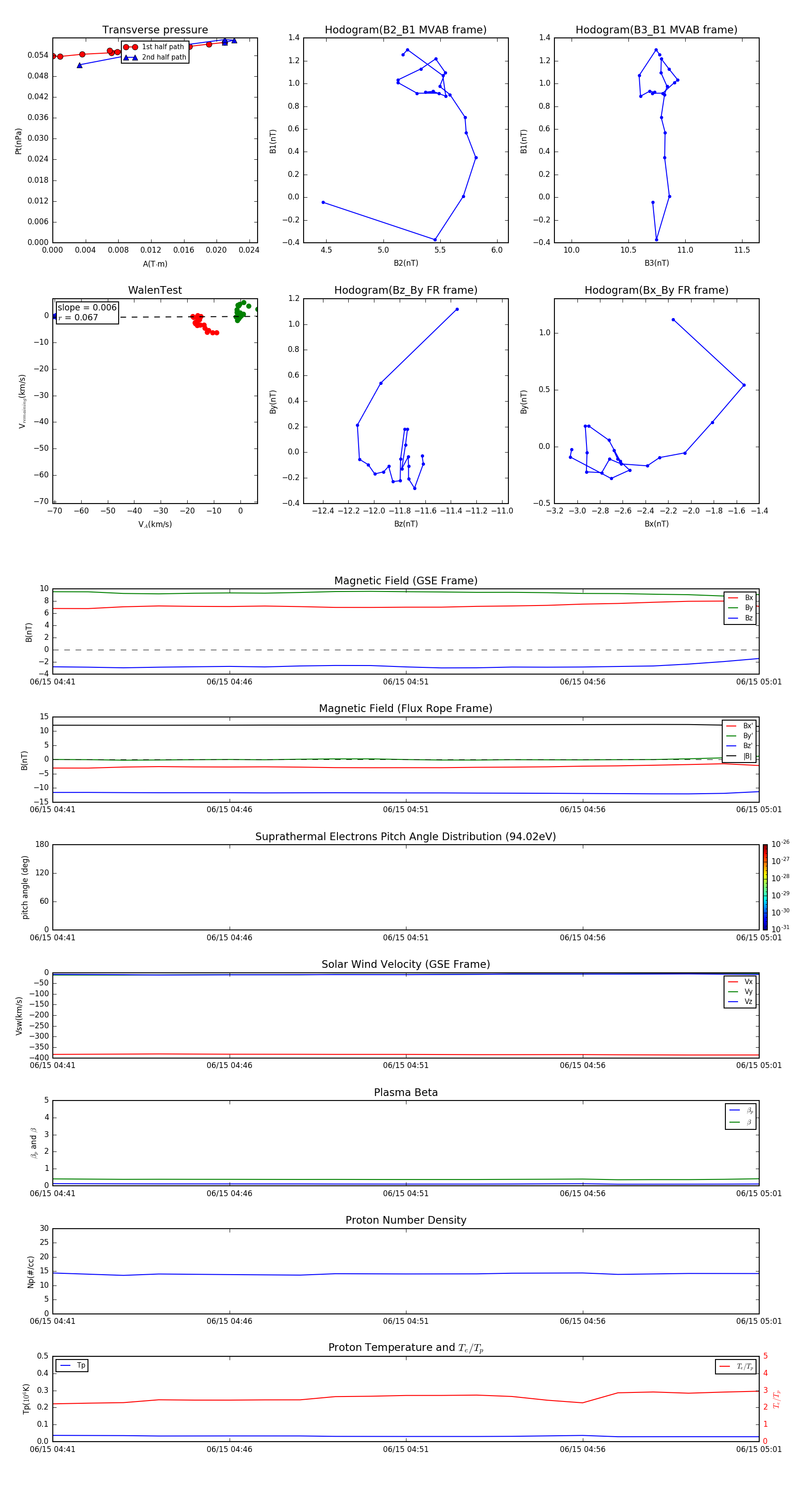Click the "WalenTest" plot title
This screenshot has width=812, height=1489.
155,290
